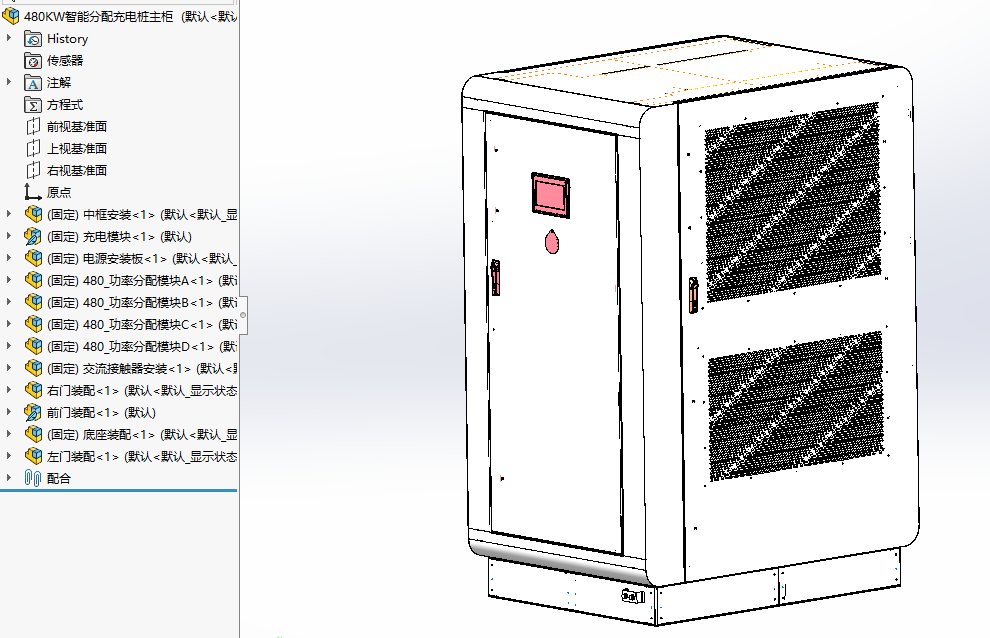Expand the 右门装配<1> component

pyautogui.click(x=9, y=390)
